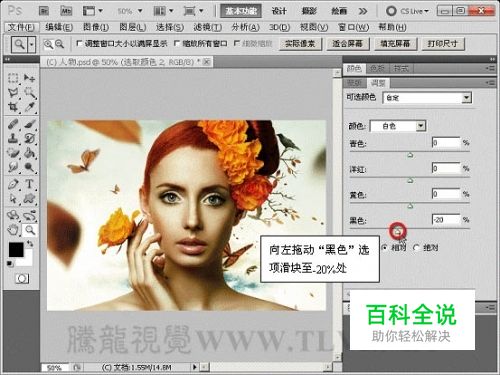Image resolution: width=500 pixels, height=375 pixels.
Task: Click the 青色 slider handle
Action: coord(410,155)
